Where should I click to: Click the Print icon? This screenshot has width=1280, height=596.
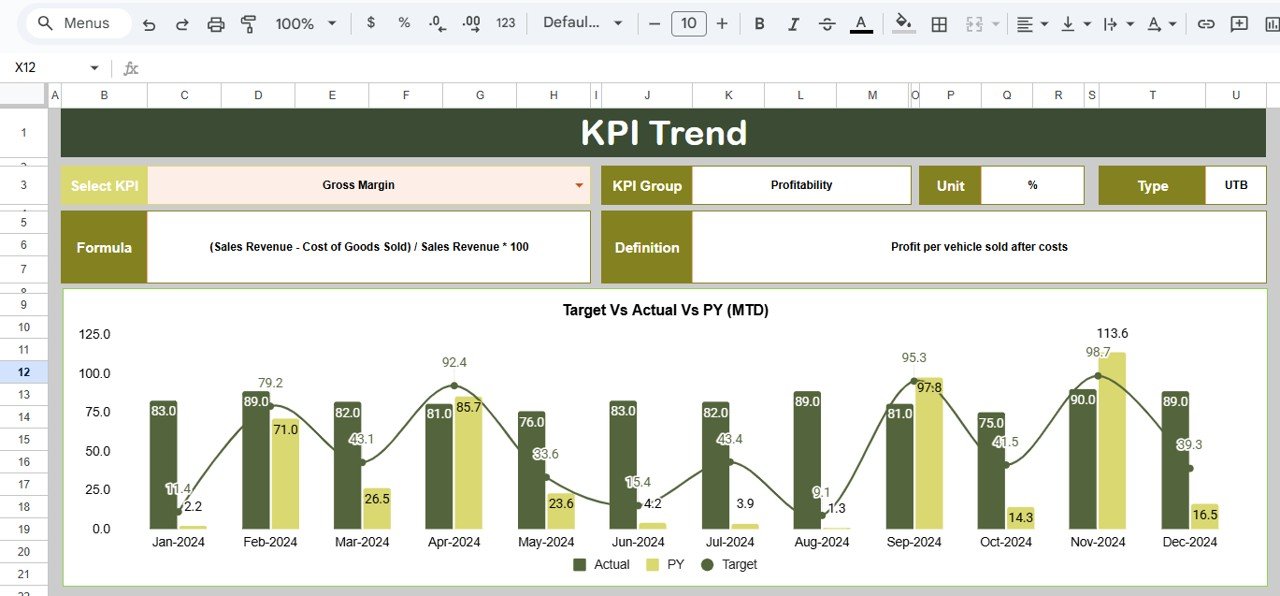pyautogui.click(x=216, y=23)
